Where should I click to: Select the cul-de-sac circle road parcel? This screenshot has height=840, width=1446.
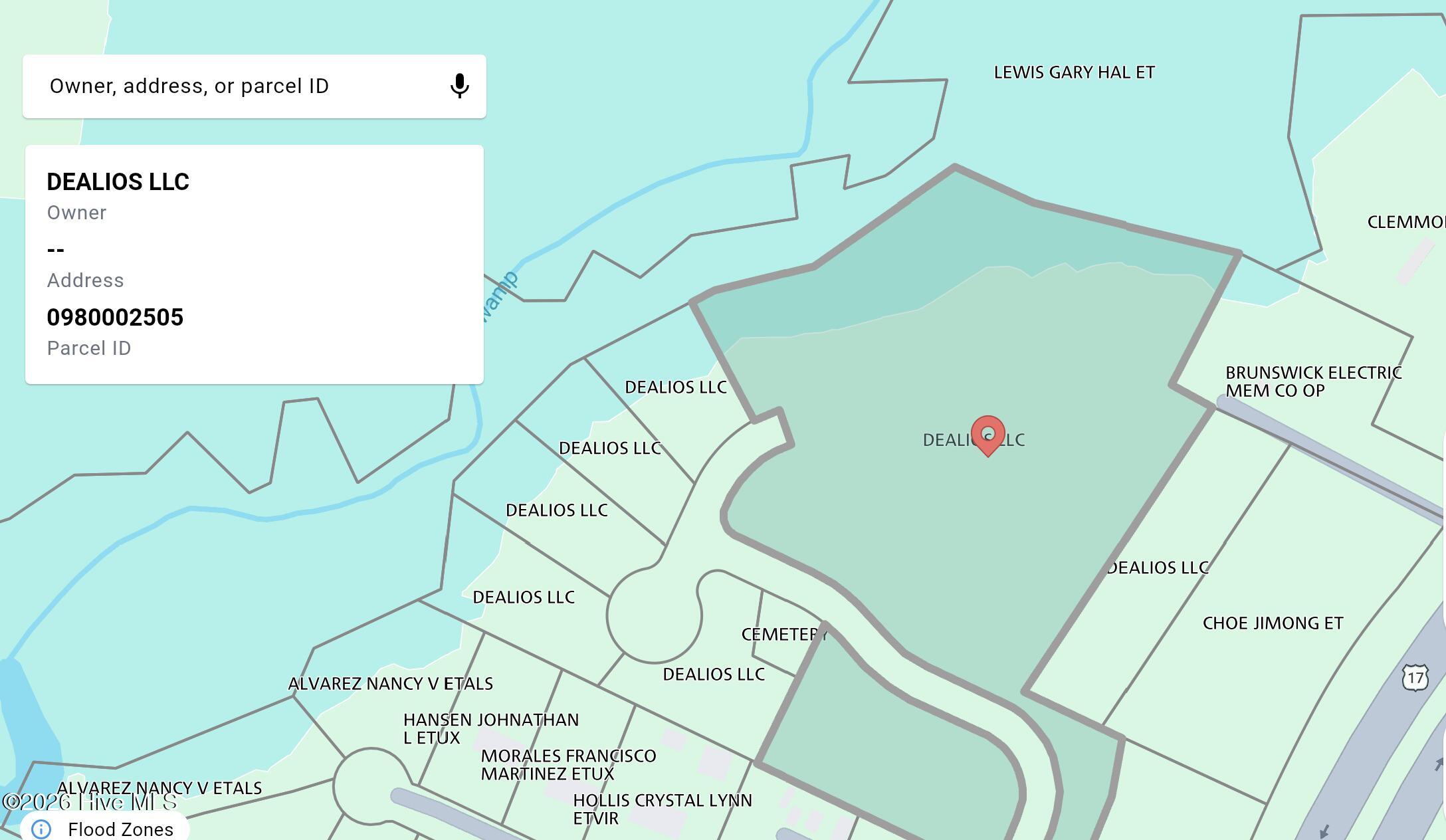pyautogui.click(x=654, y=615)
